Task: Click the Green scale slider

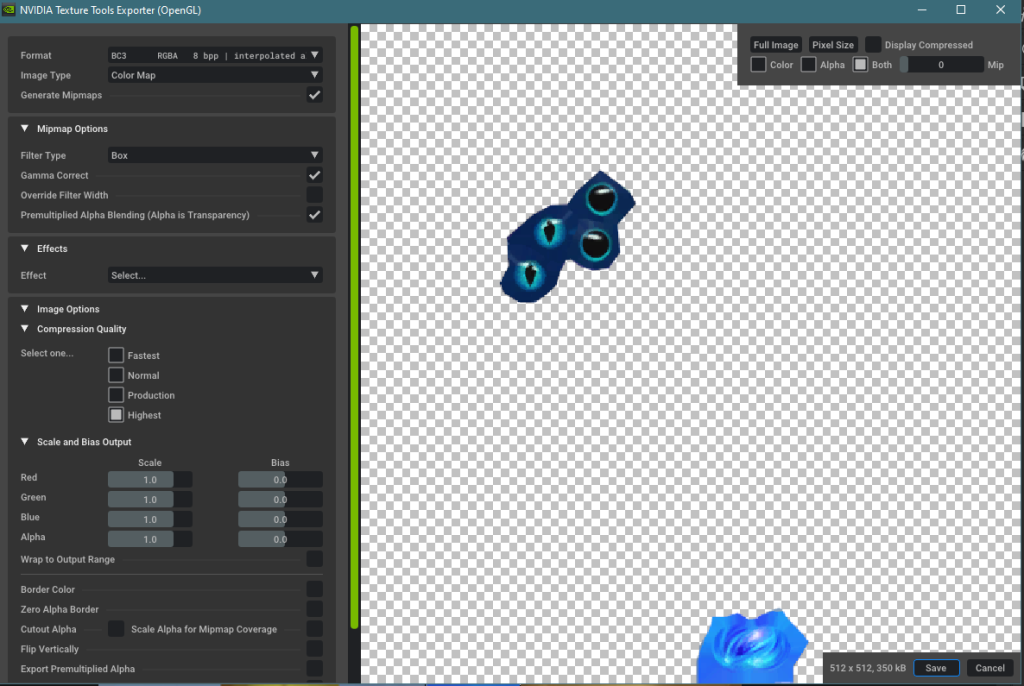Action: pyautogui.click(x=150, y=499)
